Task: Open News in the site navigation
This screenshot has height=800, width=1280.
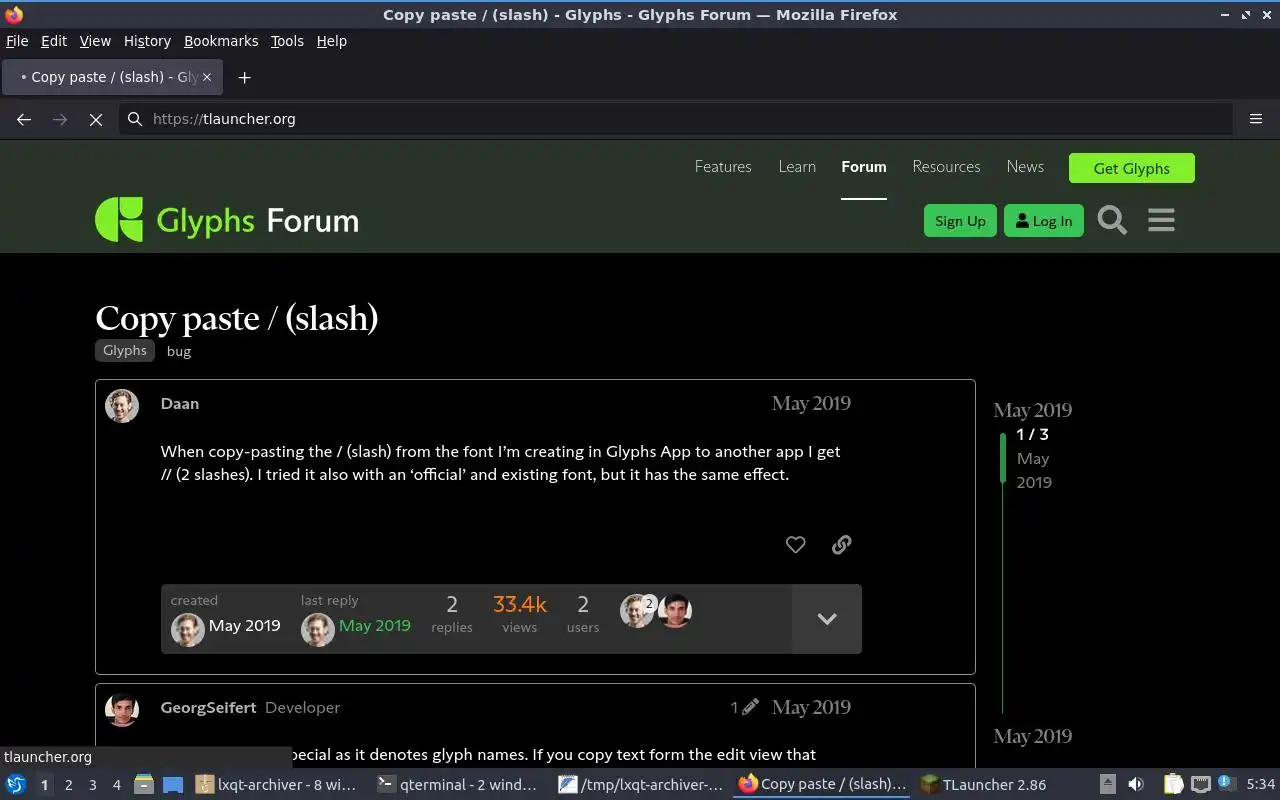Action: coord(1025,167)
